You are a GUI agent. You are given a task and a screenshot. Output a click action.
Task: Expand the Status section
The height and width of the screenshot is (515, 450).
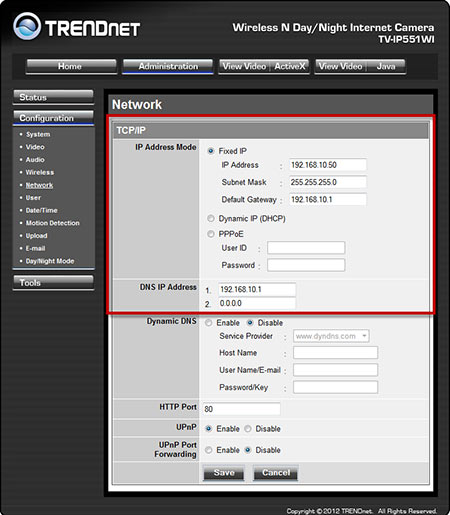click(x=53, y=97)
